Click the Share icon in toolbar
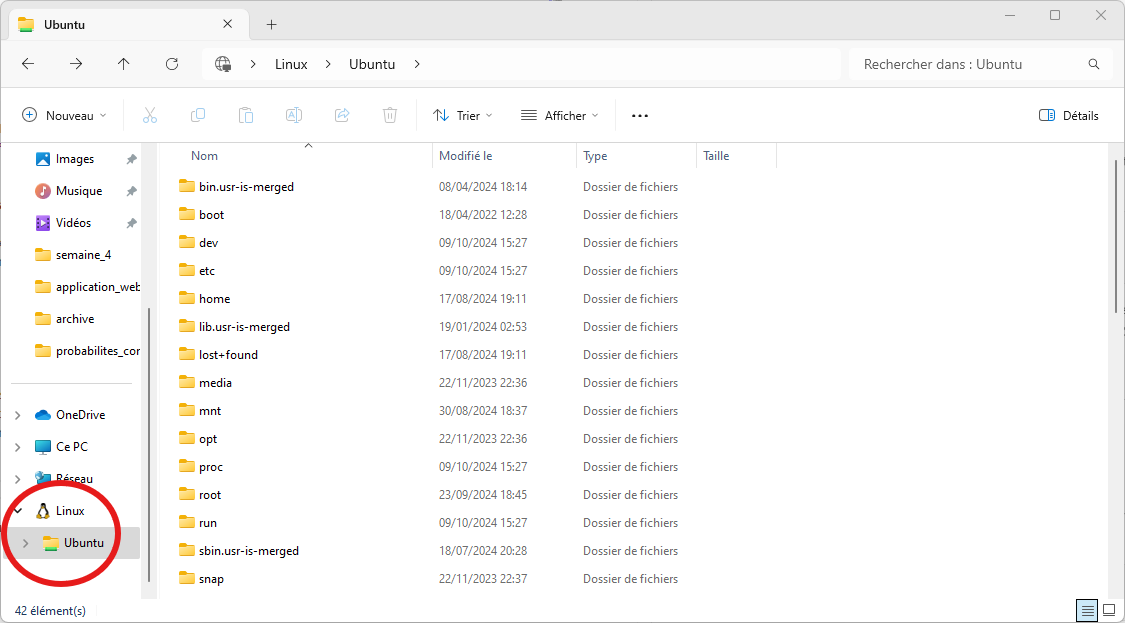Screen dimensions: 1125x623 [342, 116]
